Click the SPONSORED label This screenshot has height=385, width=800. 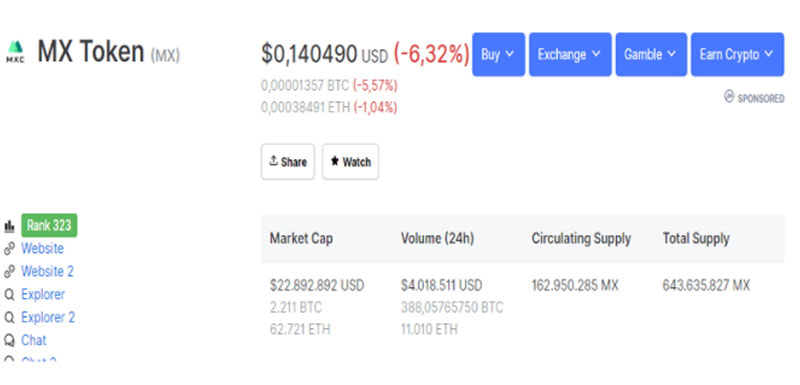761,98
